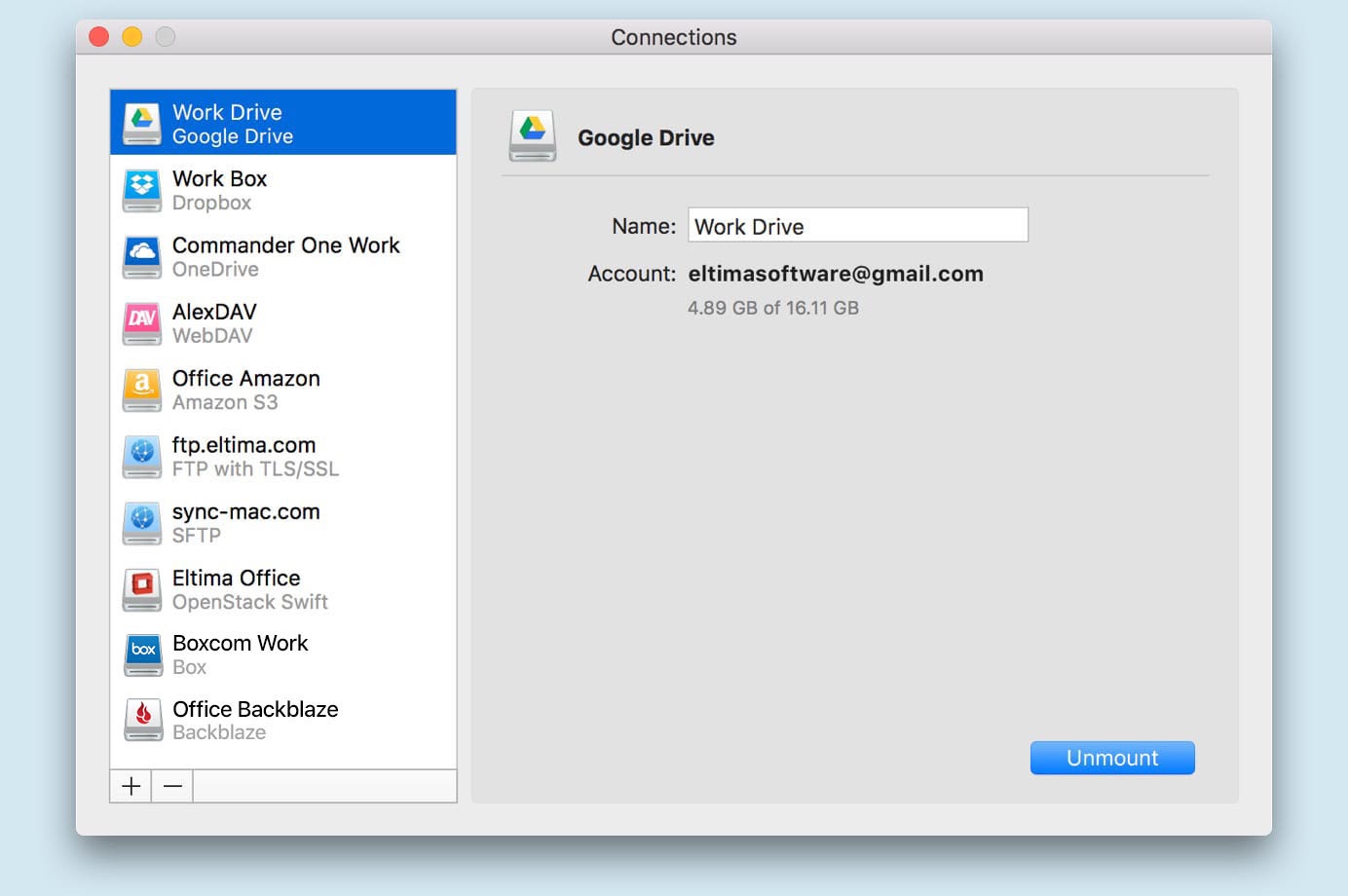Click the Amazon S3 subtitle
The image size is (1348, 896).
pos(225,402)
